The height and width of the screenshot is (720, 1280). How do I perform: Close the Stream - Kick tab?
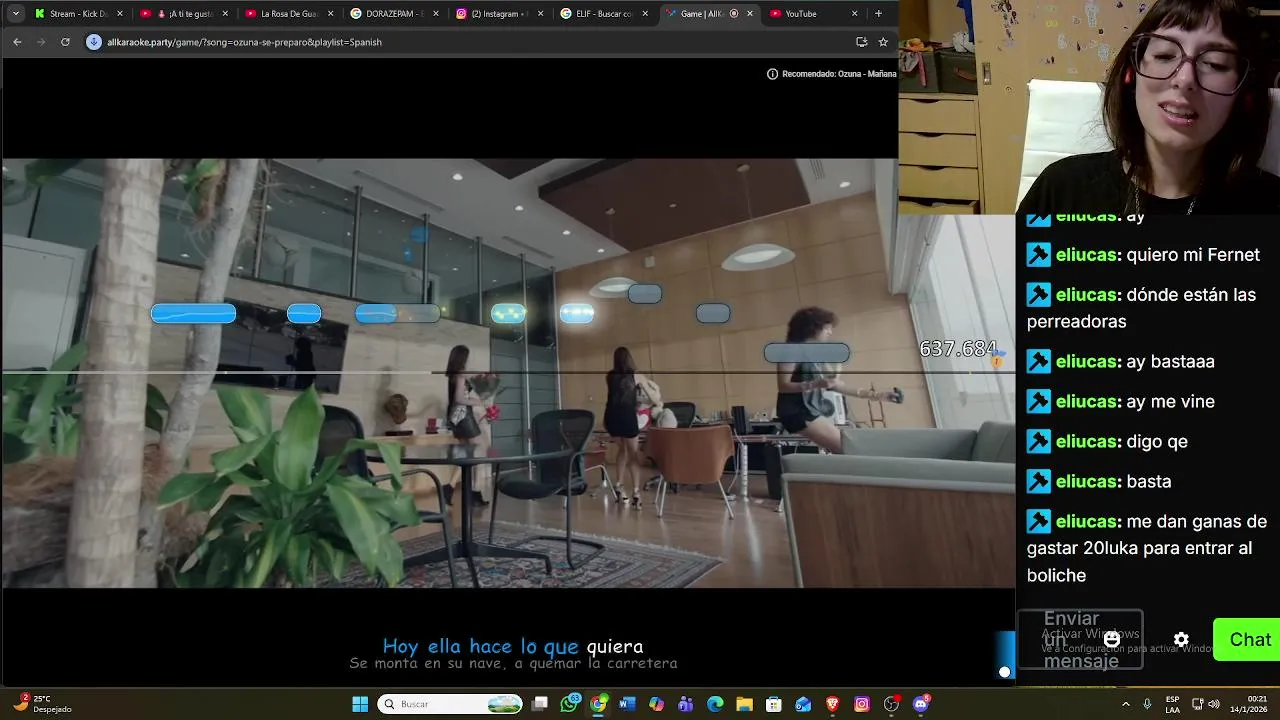(120, 14)
